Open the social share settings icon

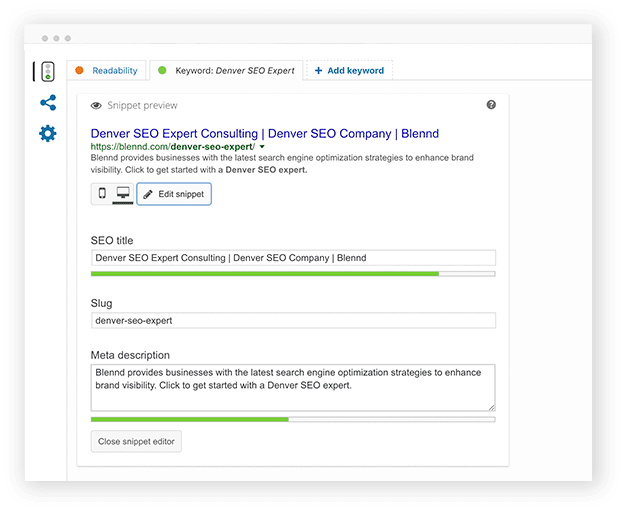pyautogui.click(x=48, y=103)
